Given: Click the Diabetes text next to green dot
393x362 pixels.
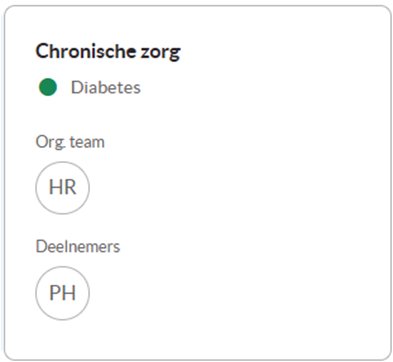Looking at the screenshot, I should click(106, 87).
